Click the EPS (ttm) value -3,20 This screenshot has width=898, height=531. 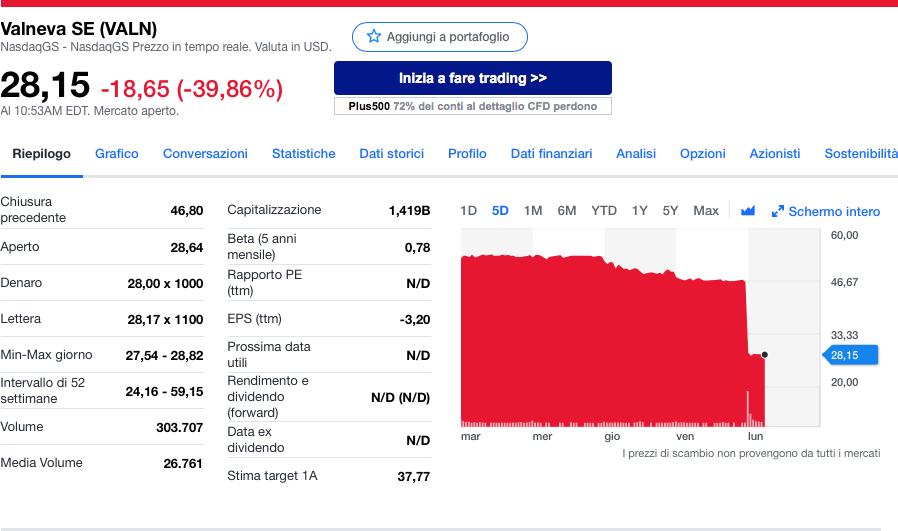tap(415, 320)
